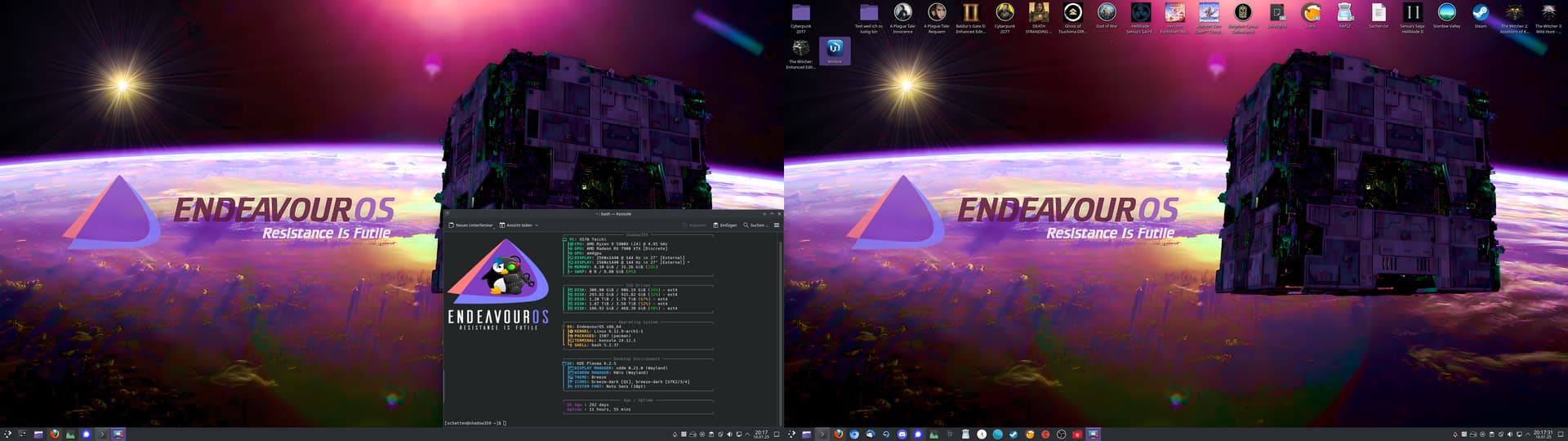Launch Baldur's Gate II Enhanced Edition icon

pyautogui.click(x=971, y=17)
